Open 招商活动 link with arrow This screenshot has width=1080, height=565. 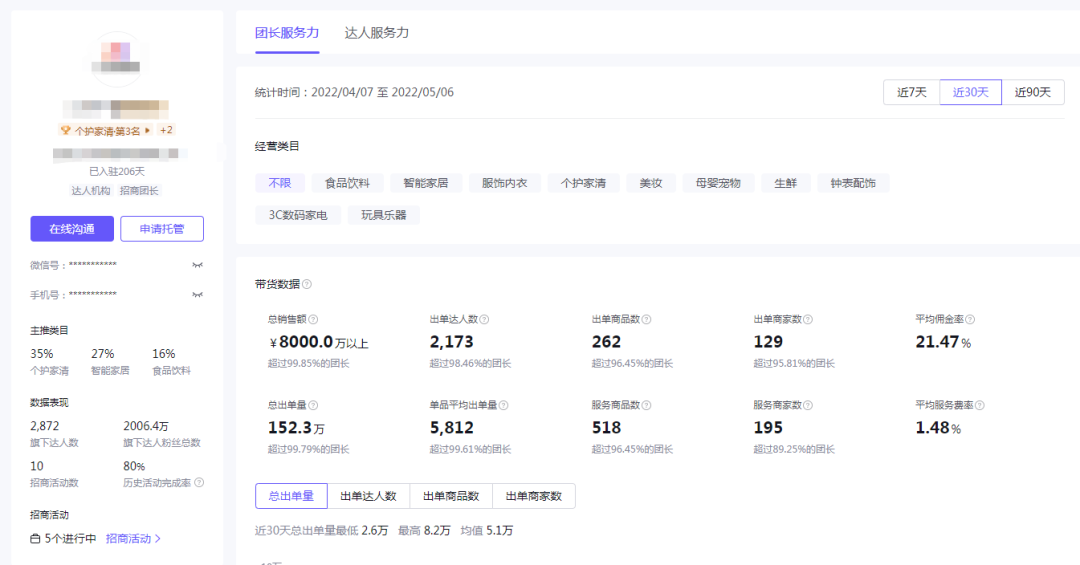pyautogui.click(x=133, y=539)
